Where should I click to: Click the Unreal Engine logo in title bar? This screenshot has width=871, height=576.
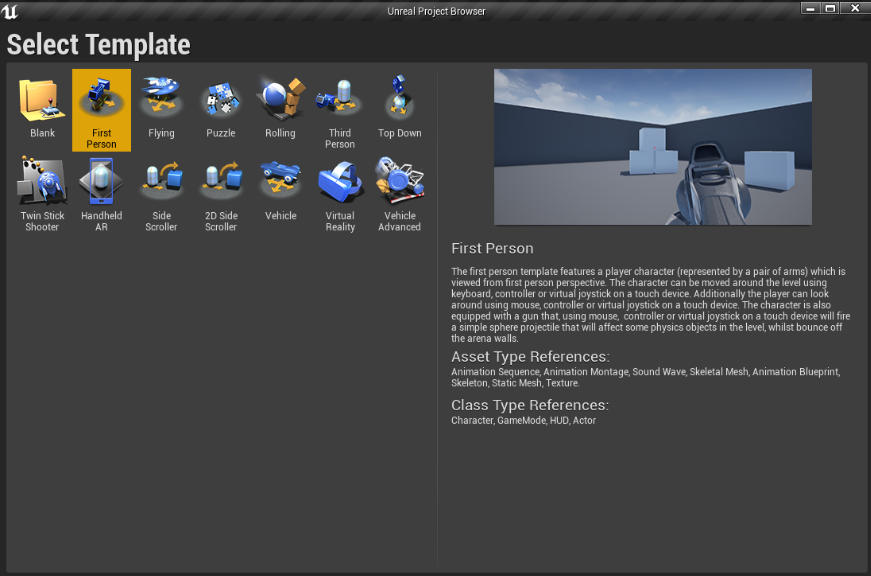click(x=11, y=11)
